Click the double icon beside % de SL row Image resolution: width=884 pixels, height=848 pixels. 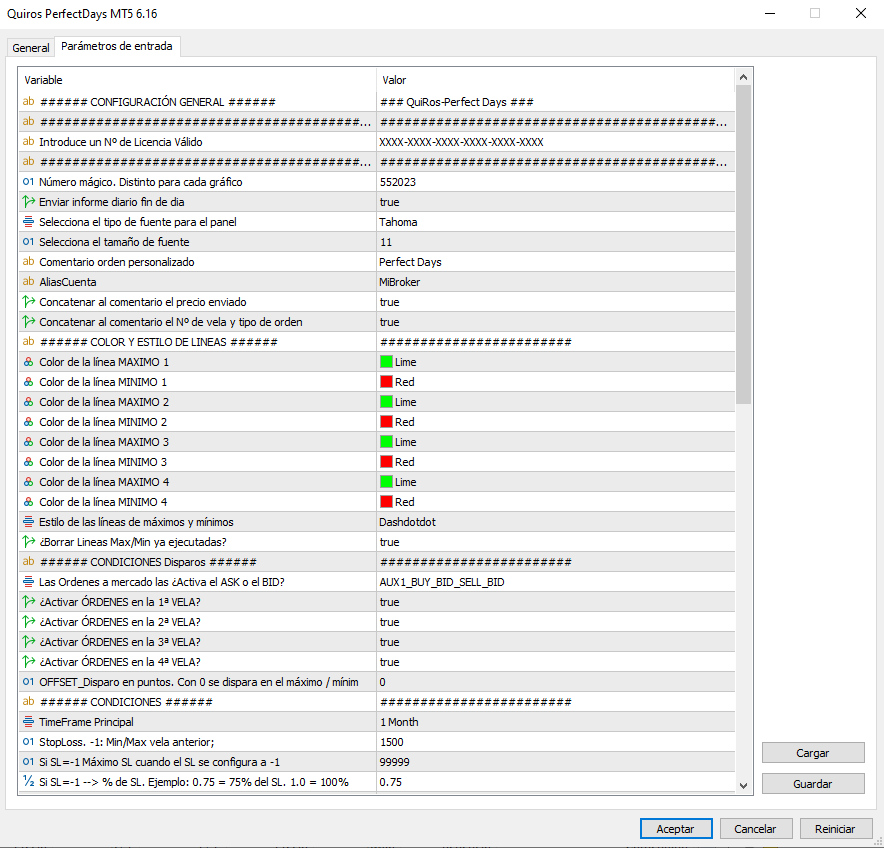tap(28, 782)
